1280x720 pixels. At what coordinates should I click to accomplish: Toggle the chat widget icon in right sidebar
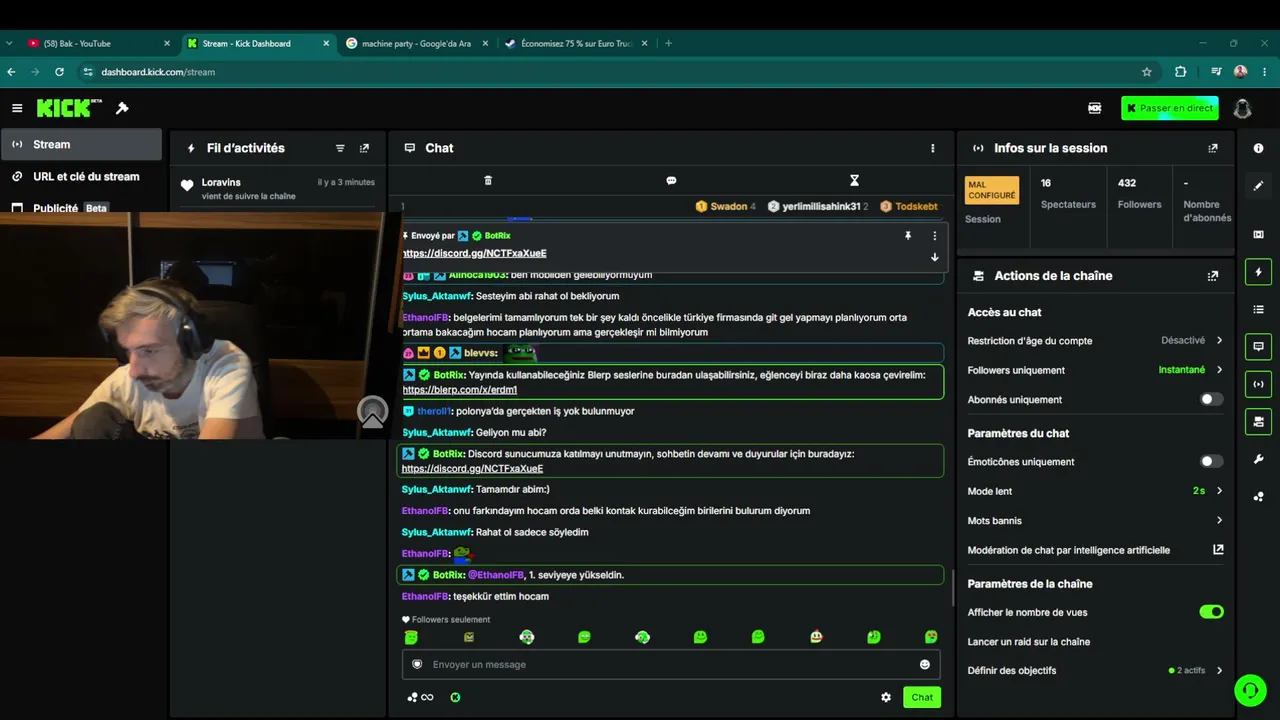pyautogui.click(x=1258, y=347)
